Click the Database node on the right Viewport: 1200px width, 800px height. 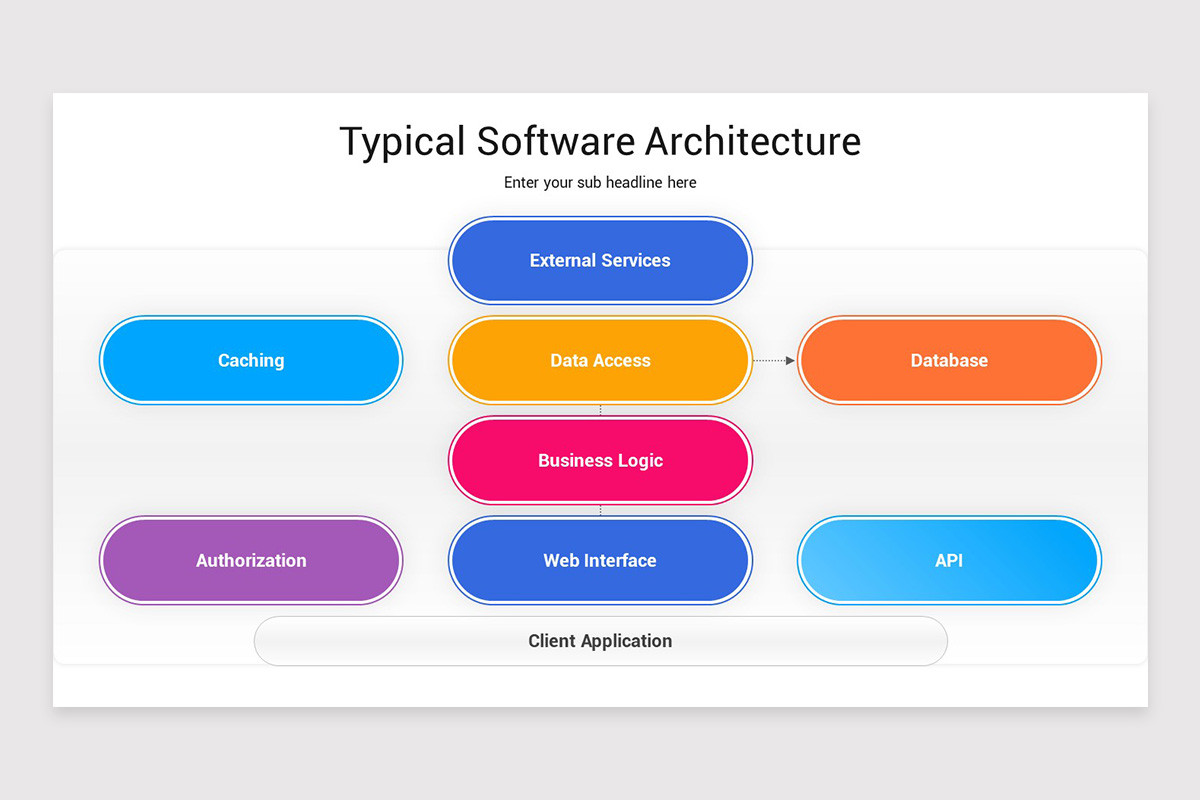[x=949, y=360]
